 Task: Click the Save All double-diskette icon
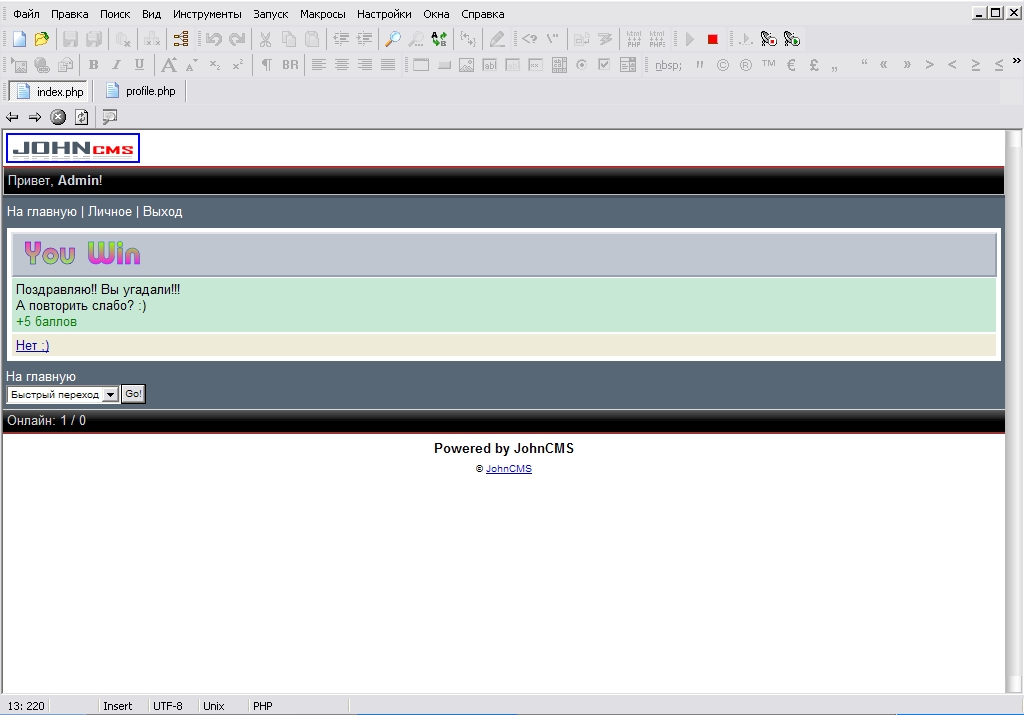[94, 39]
